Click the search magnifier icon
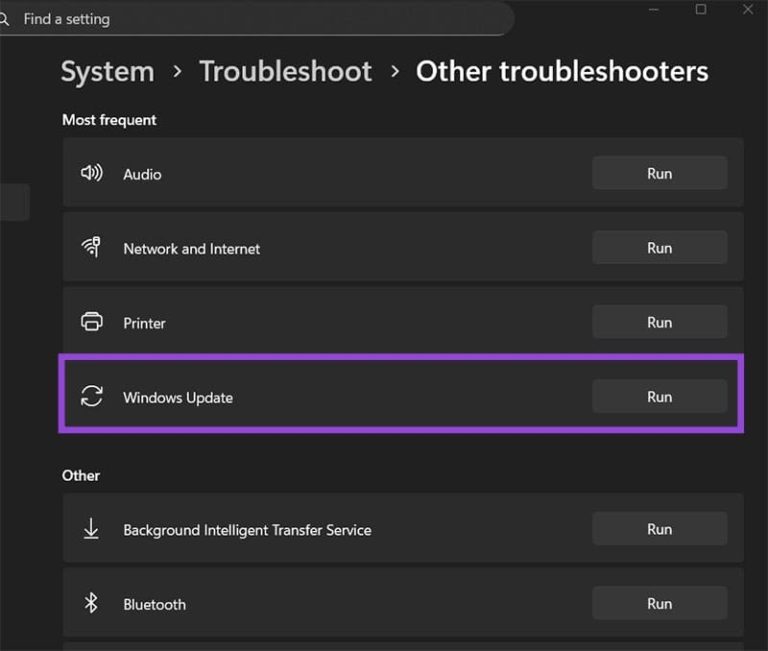 (x=4, y=19)
